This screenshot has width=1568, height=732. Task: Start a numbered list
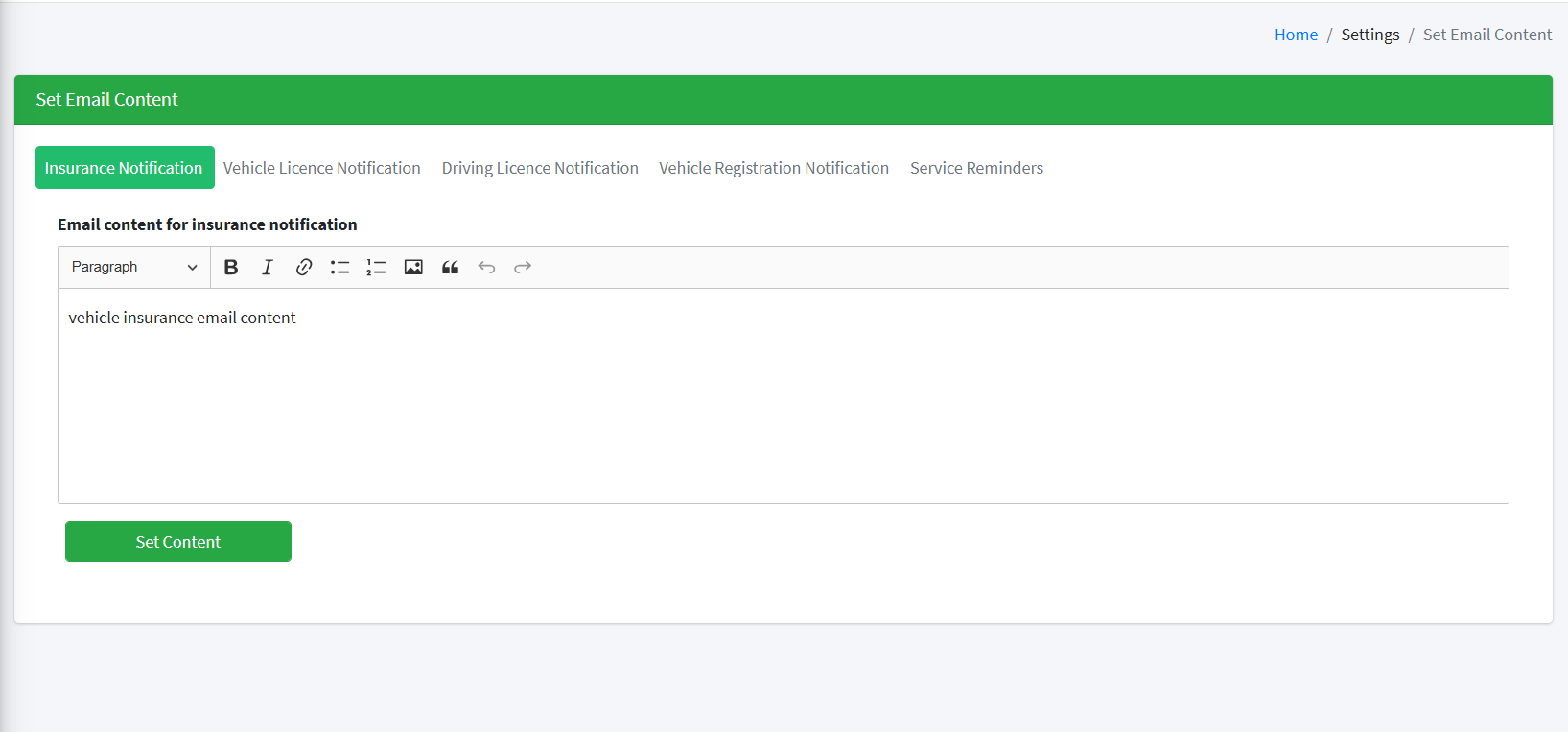[376, 268]
